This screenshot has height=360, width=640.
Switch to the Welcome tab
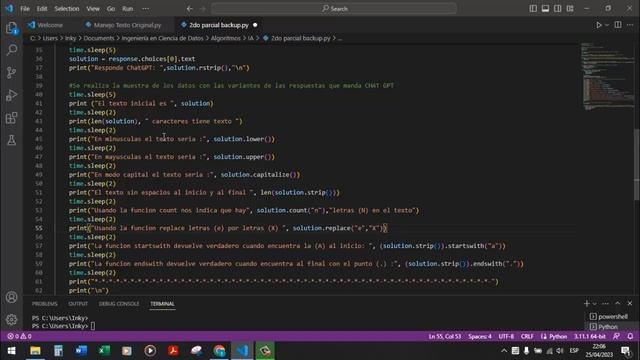[45, 25]
